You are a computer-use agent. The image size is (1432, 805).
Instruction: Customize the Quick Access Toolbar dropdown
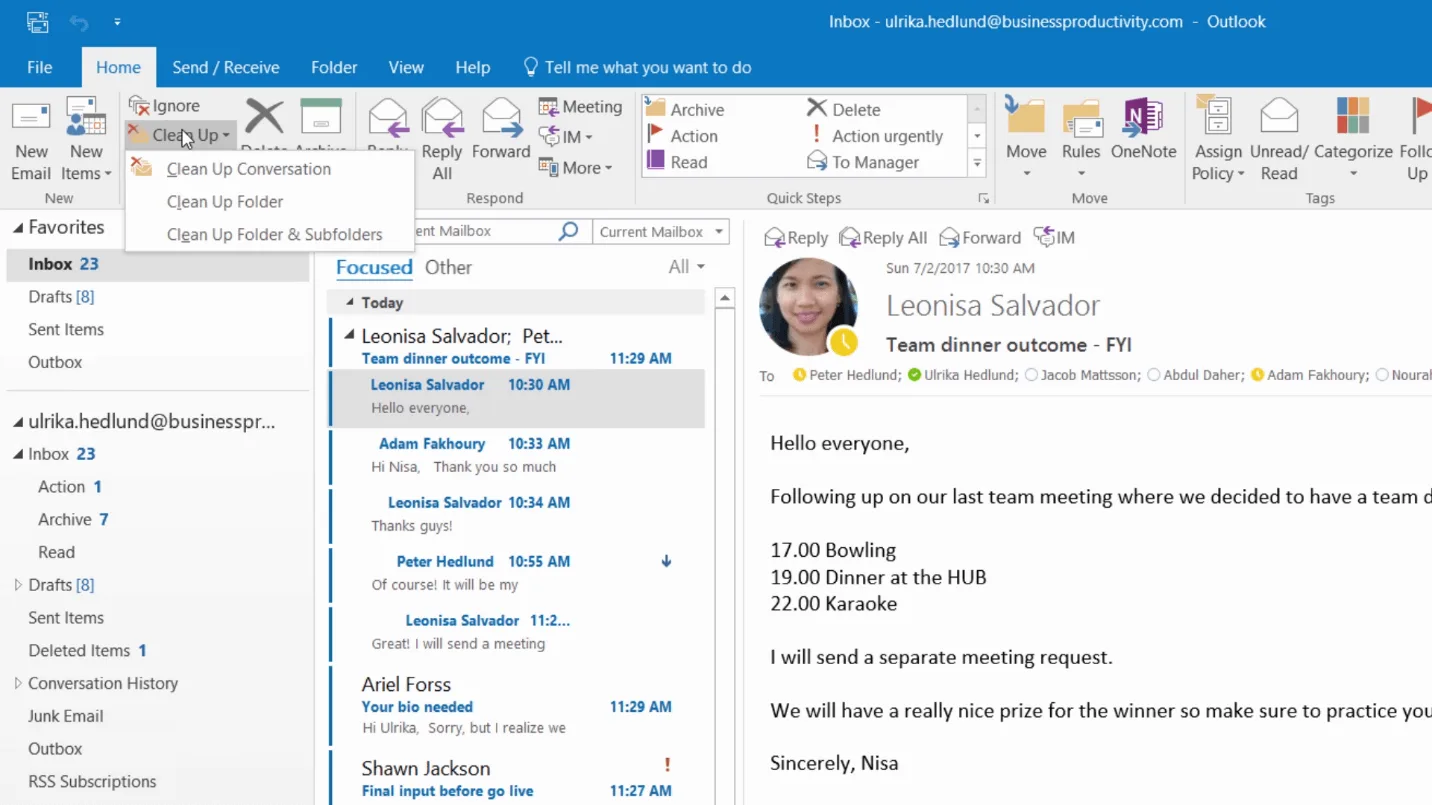coord(117,22)
